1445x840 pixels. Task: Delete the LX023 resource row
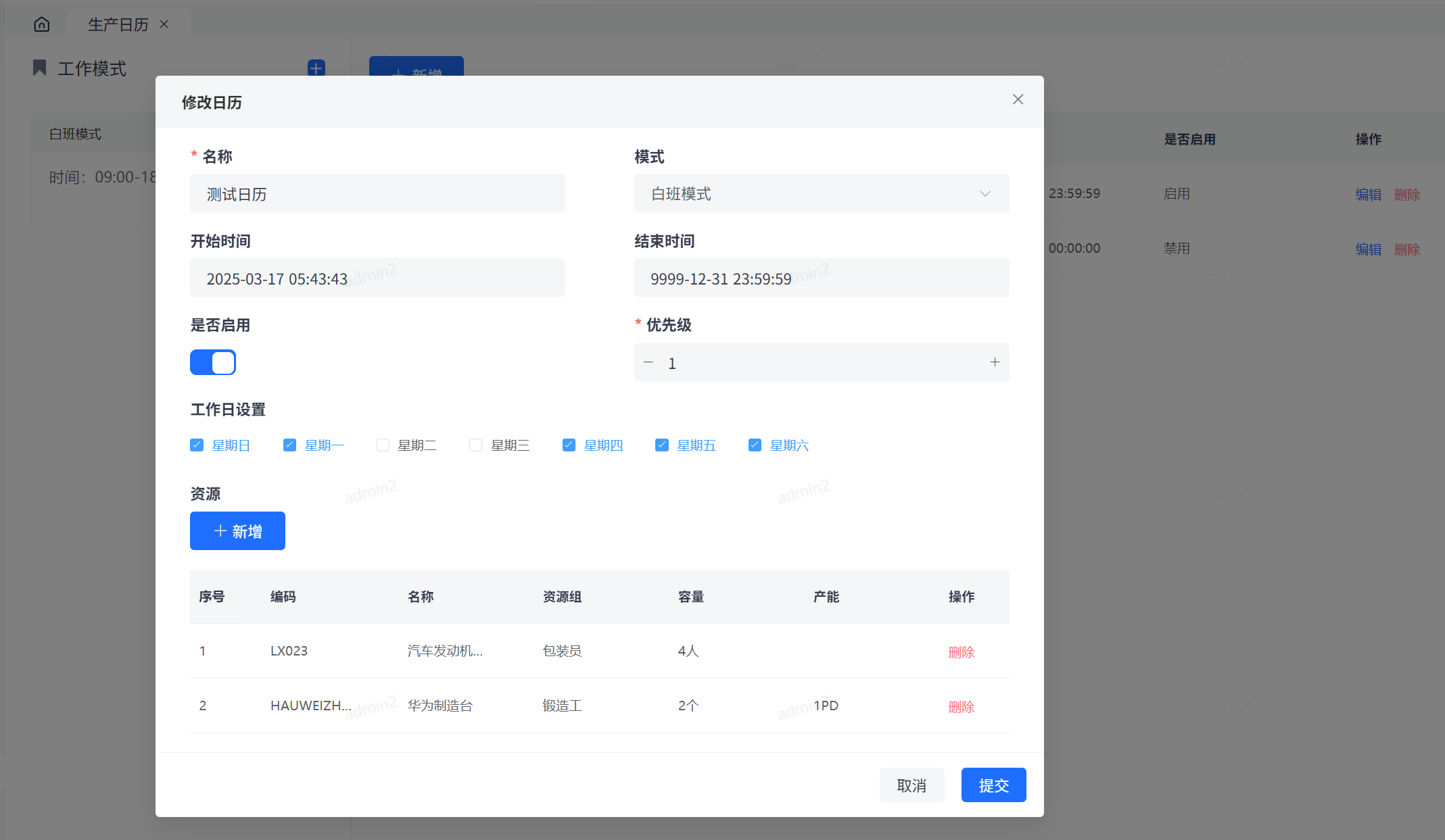pyautogui.click(x=961, y=651)
